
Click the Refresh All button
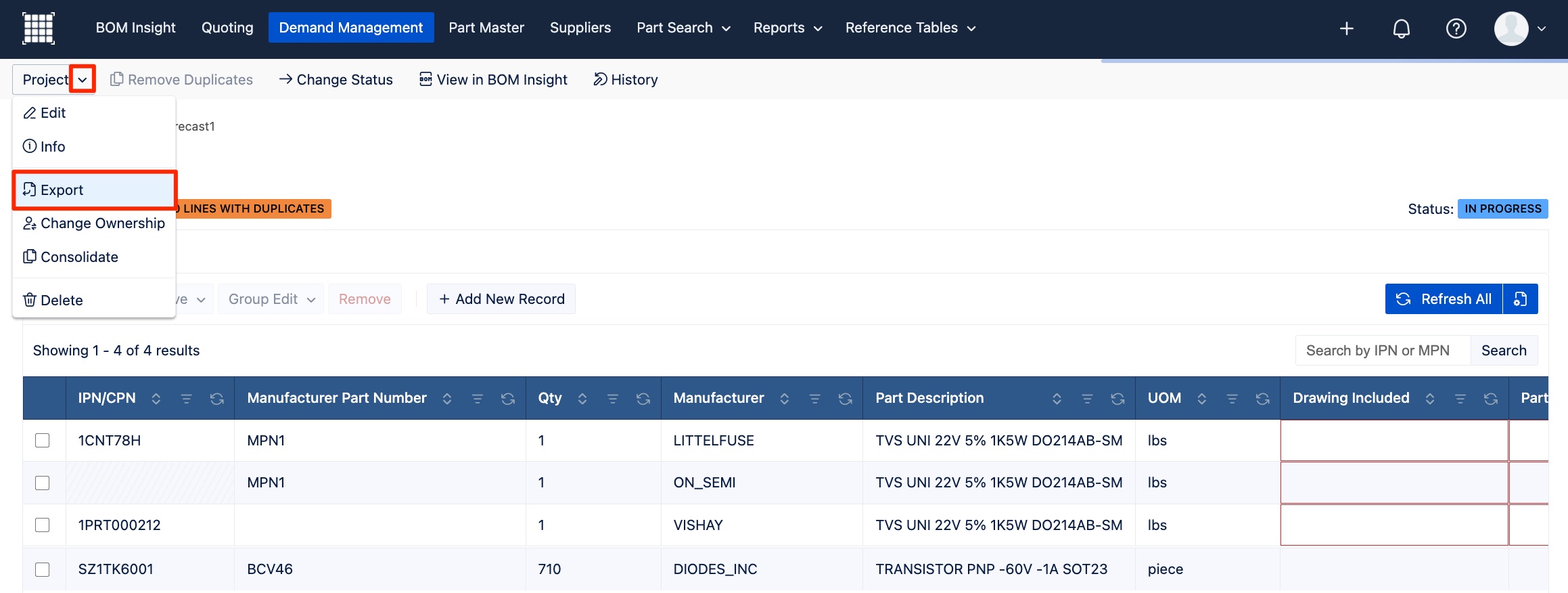click(x=1444, y=299)
